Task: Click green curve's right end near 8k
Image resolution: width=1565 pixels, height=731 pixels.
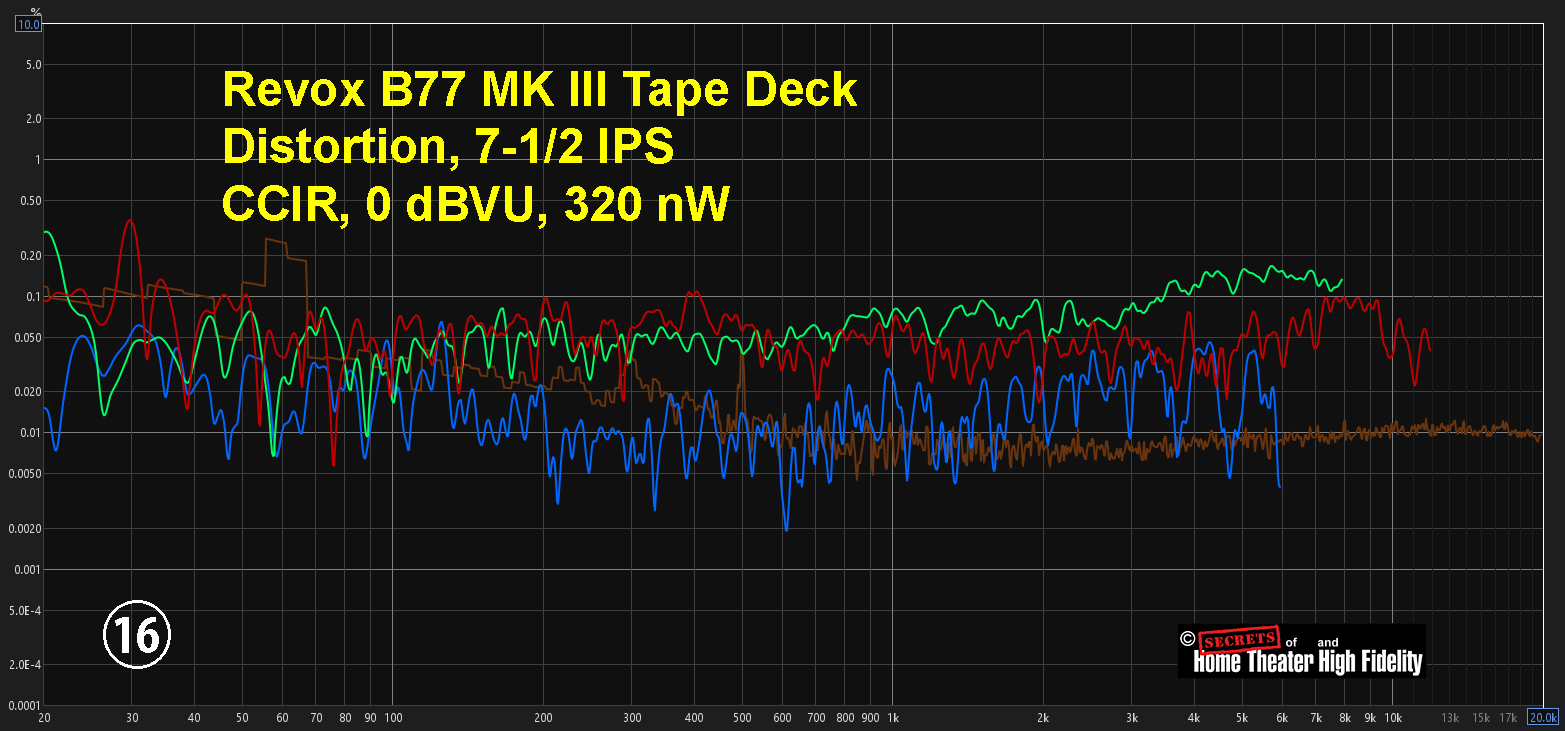Action: 1341,280
